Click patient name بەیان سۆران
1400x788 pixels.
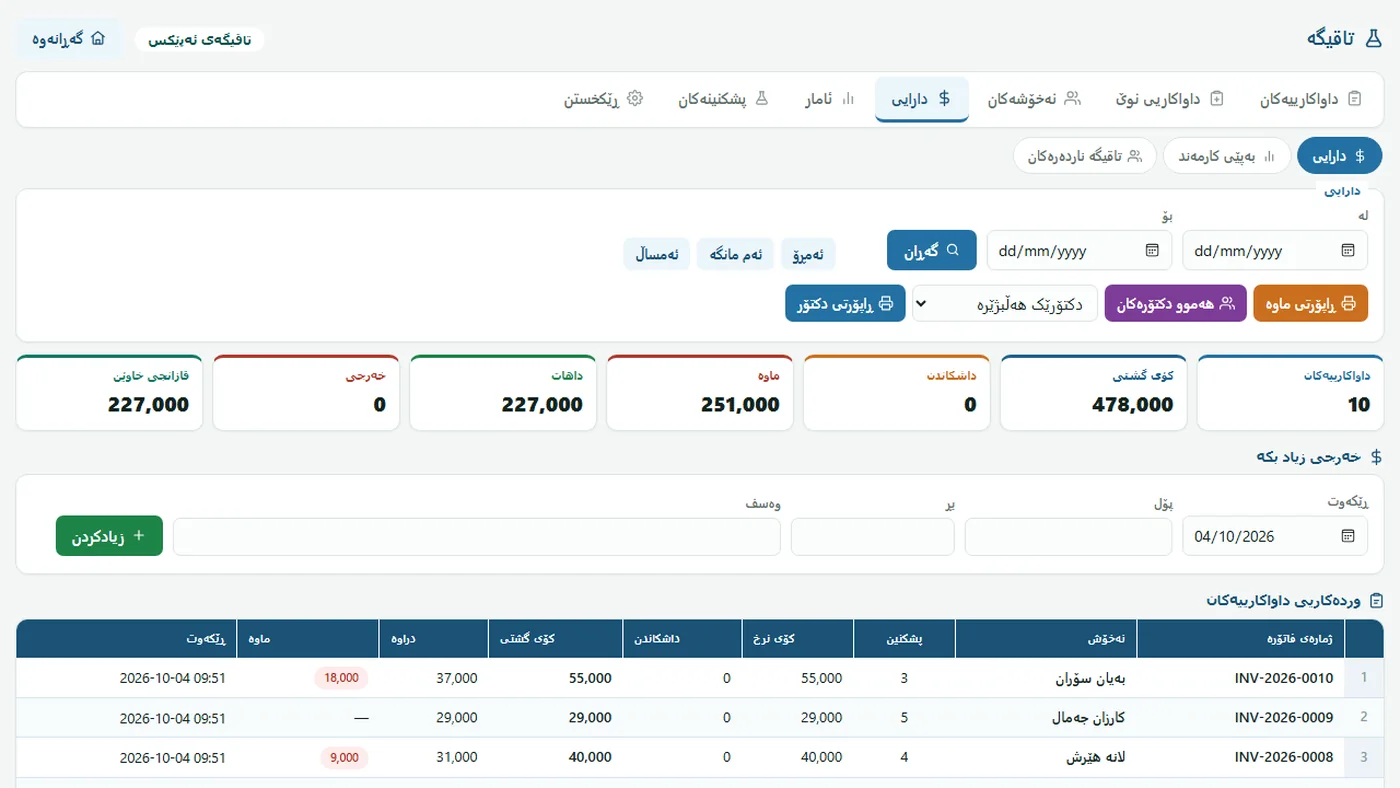1091,678
